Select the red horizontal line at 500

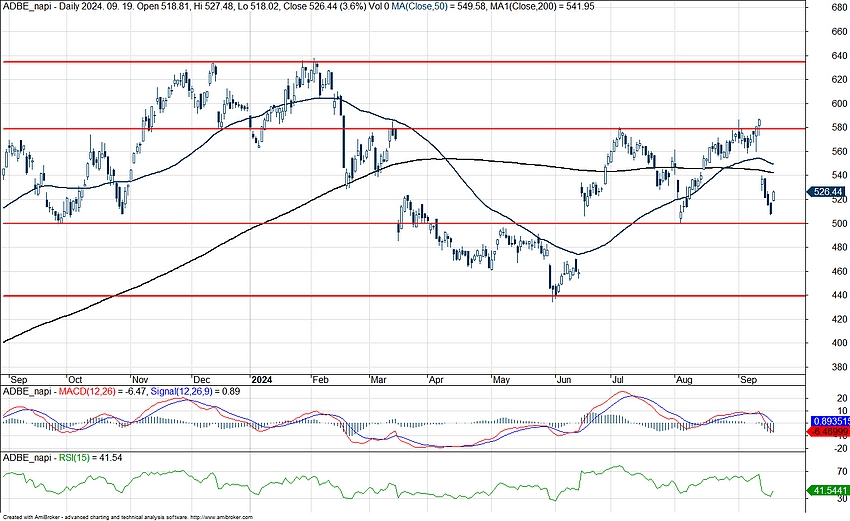point(403,223)
